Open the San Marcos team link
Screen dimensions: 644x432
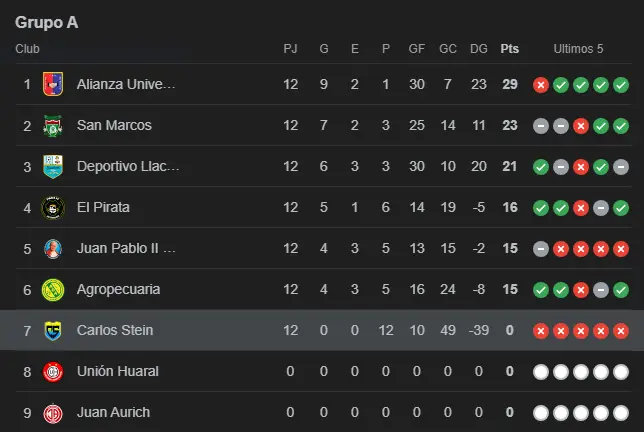coord(114,126)
